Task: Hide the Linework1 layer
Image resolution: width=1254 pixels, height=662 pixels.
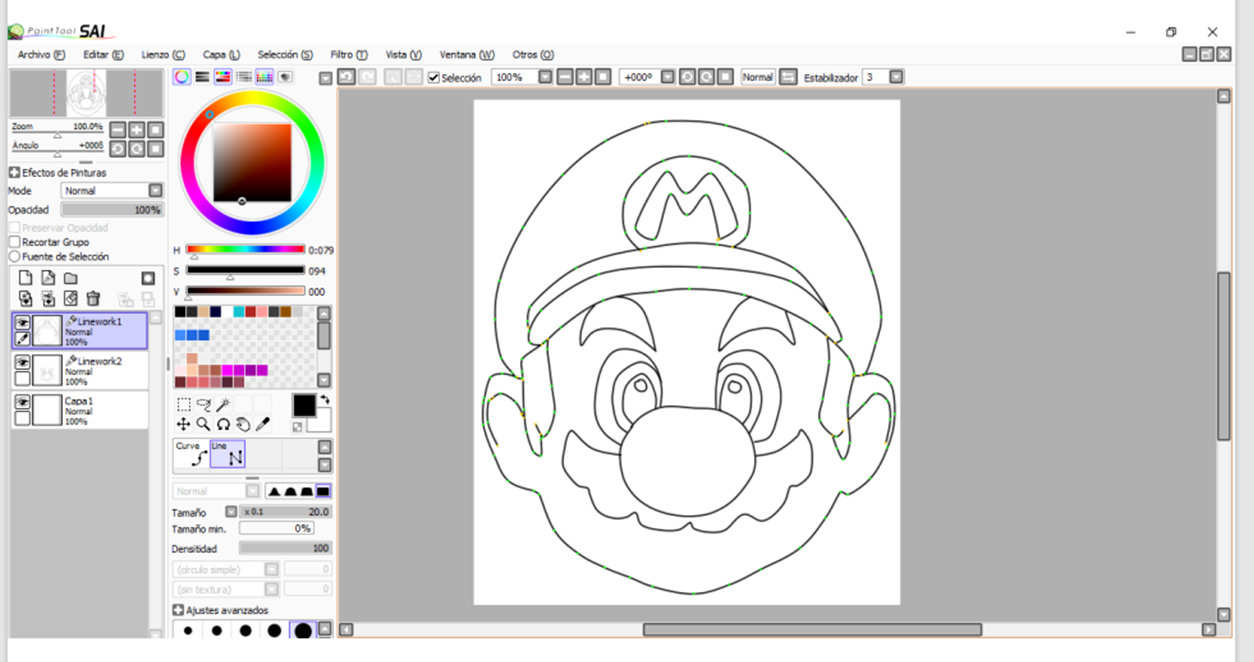Action: 22,322
